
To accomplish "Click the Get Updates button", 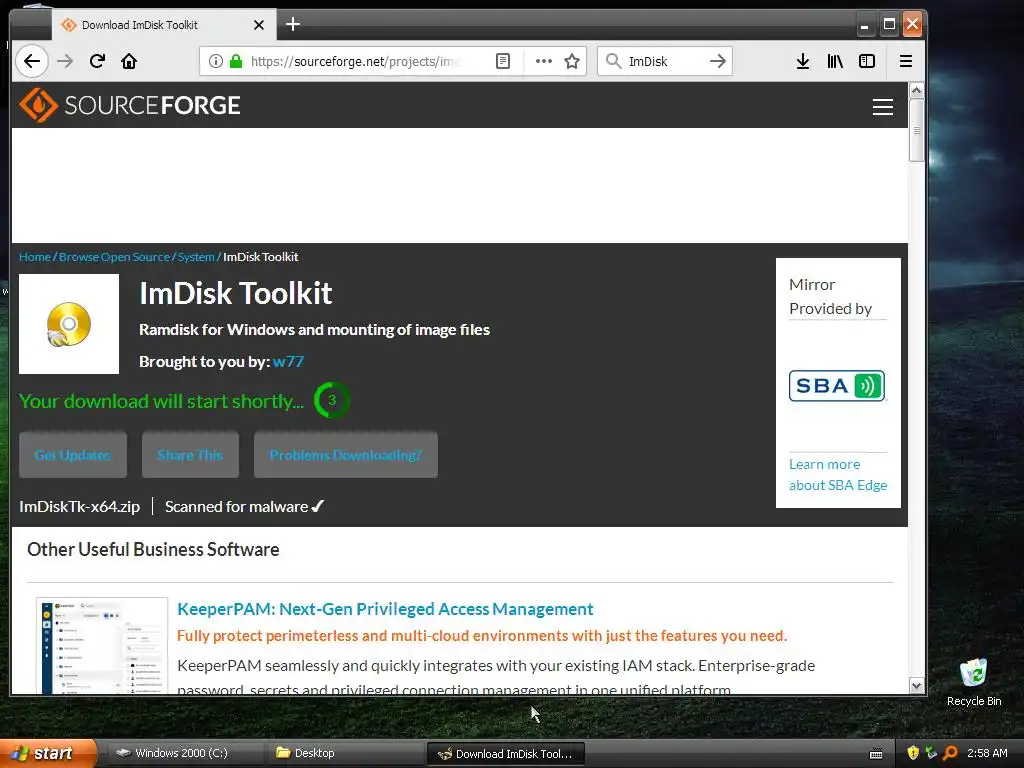I will (x=72, y=455).
